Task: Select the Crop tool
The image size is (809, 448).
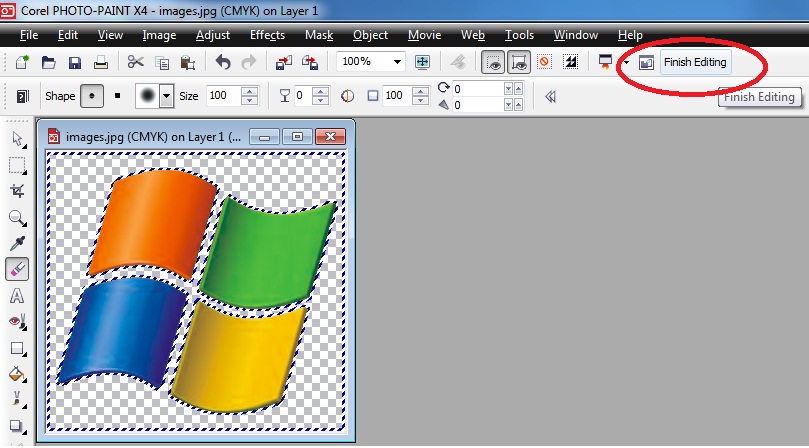Action: point(17,191)
